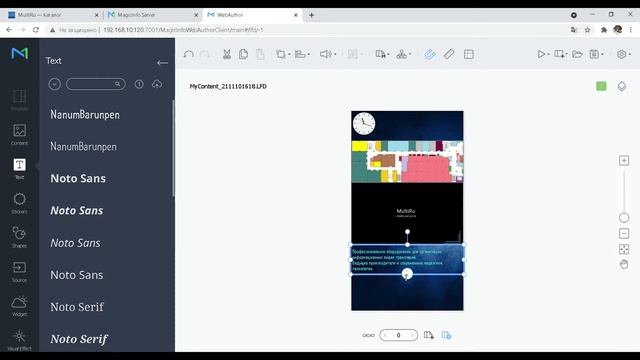Click the upload font cloud icon

(157, 84)
